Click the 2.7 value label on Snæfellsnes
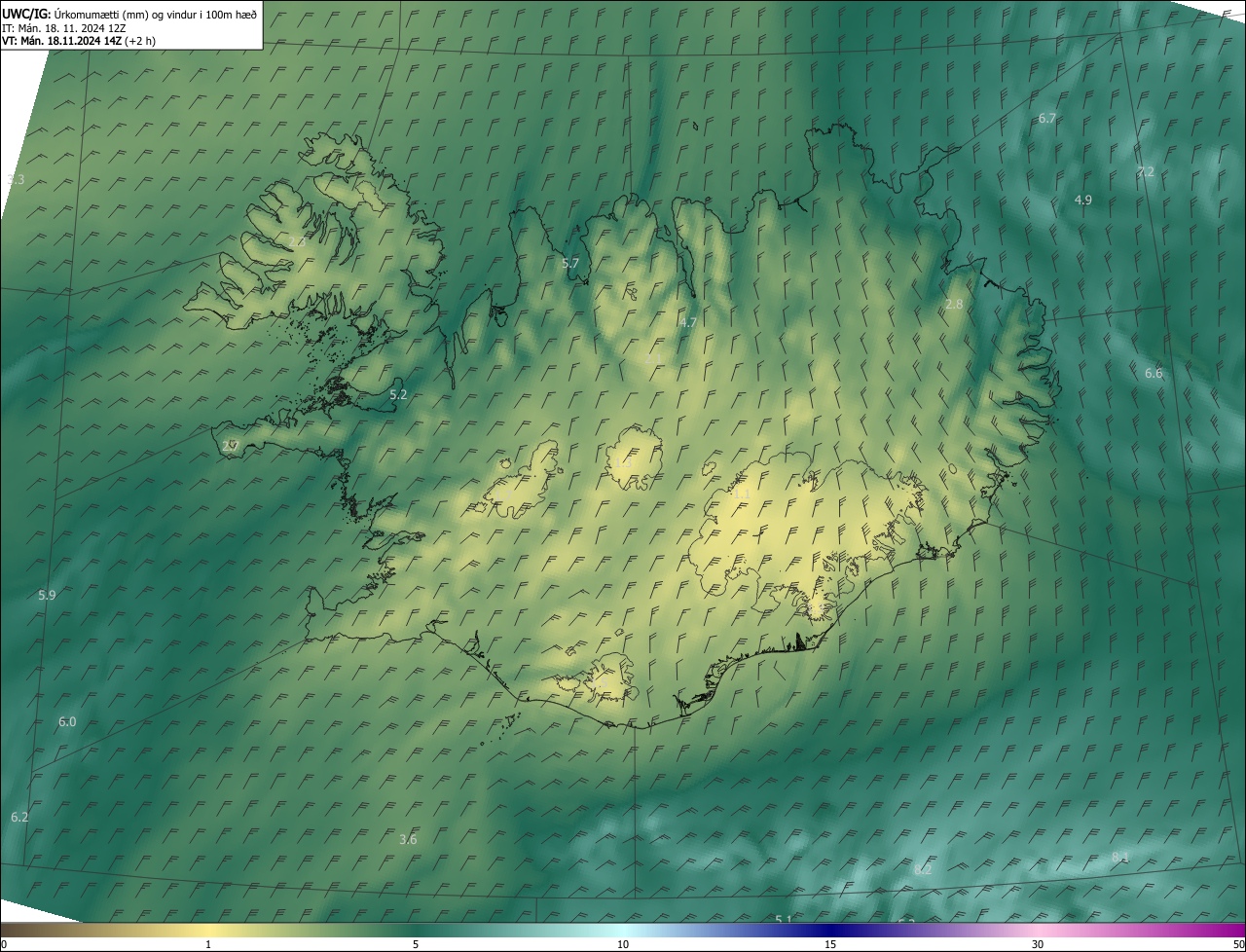 (230, 446)
